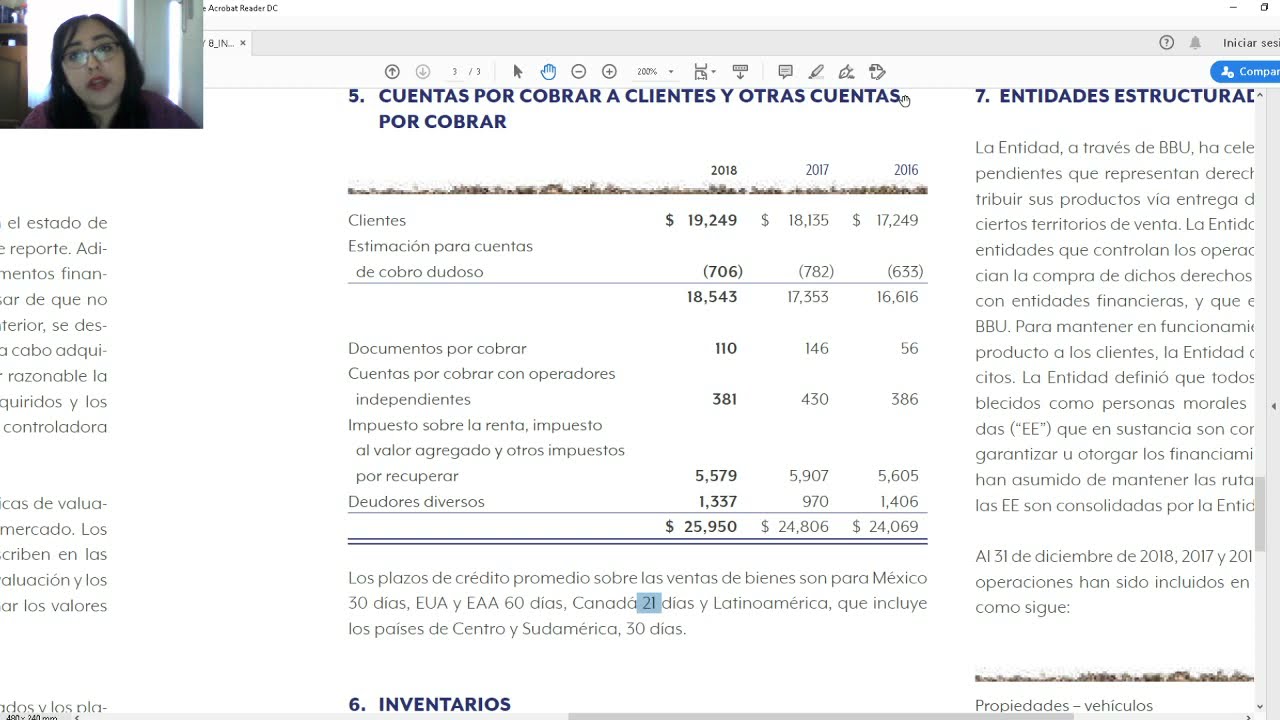
Task: Click the Deudores diversos row label
Action: [416, 502]
